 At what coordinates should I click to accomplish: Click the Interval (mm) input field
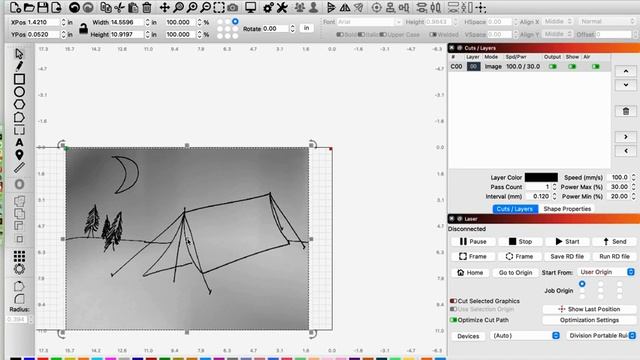[538, 196]
